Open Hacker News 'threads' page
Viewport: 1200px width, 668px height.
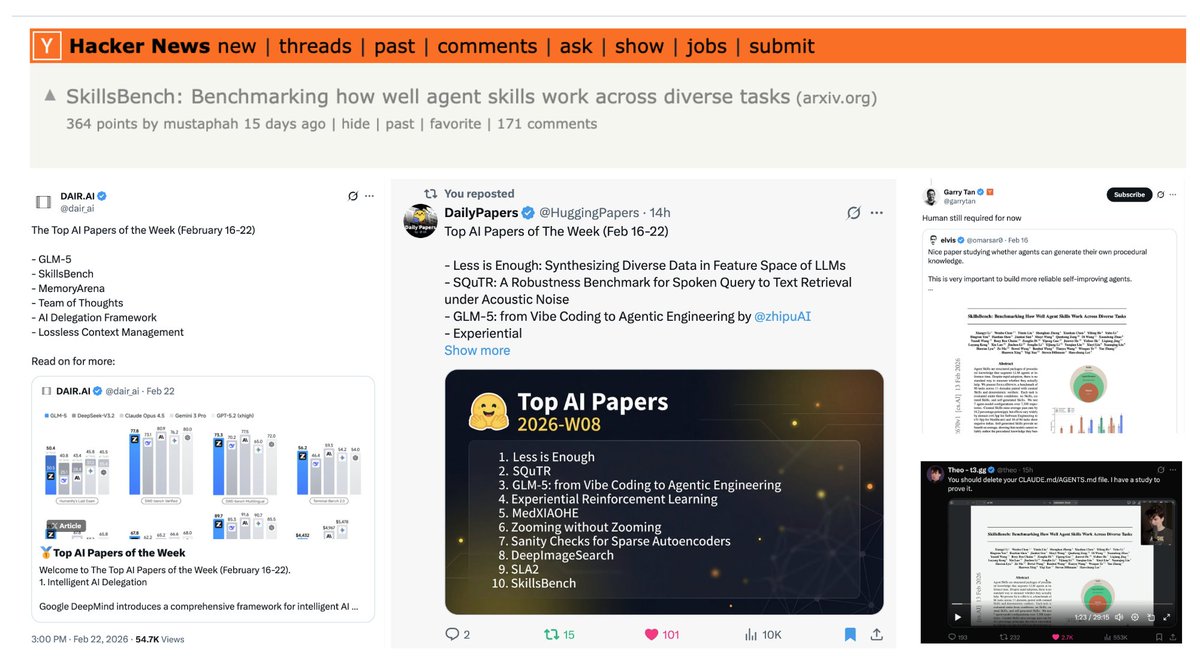coord(315,46)
